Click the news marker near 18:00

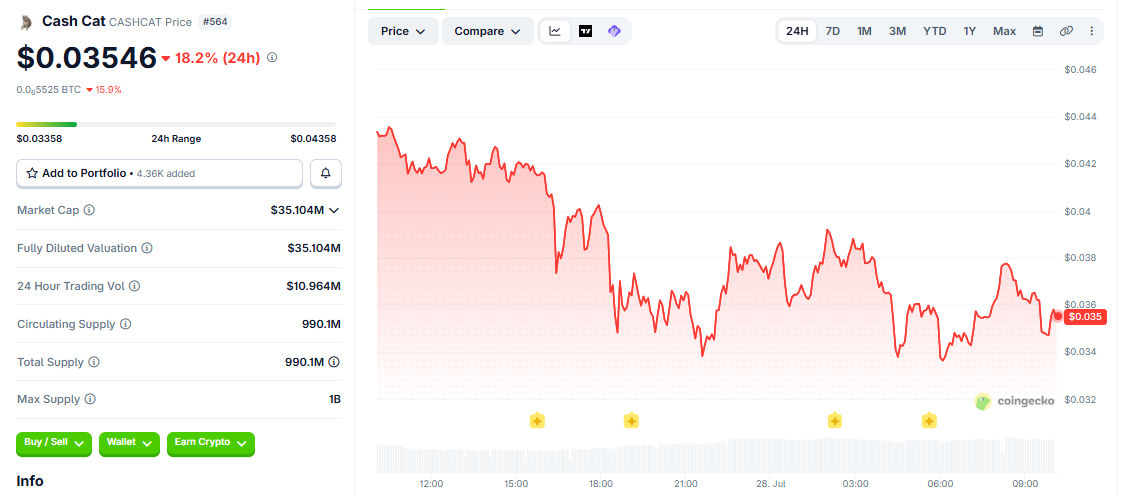(x=631, y=420)
